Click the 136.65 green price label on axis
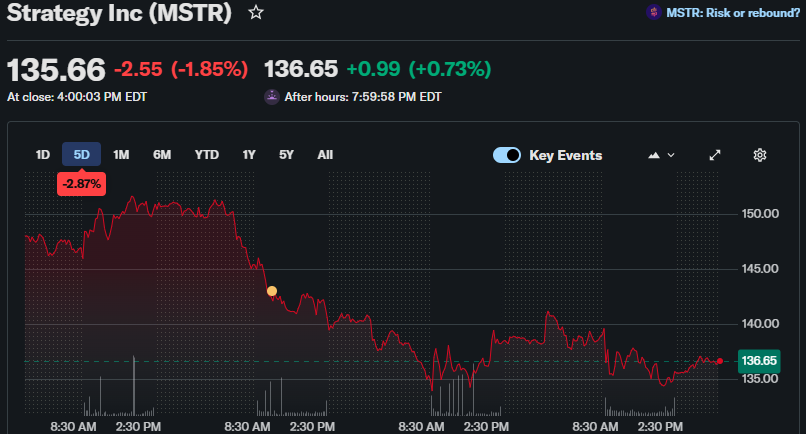806x434 pixels. click(759, 361)
